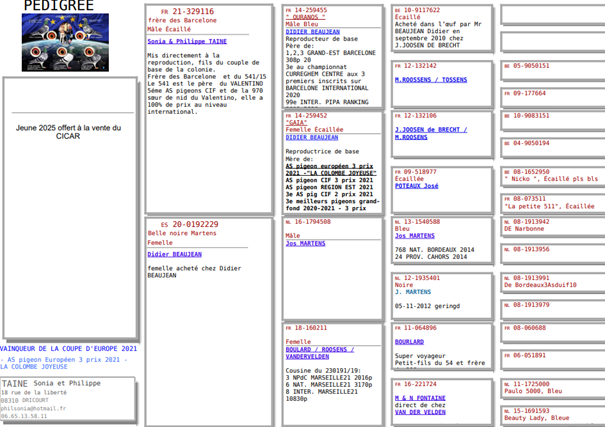Click DIDIER BEAUJEAN link under Mâle Bleu
The height and width of the screenshot is (427, 605).
(313, 32)
